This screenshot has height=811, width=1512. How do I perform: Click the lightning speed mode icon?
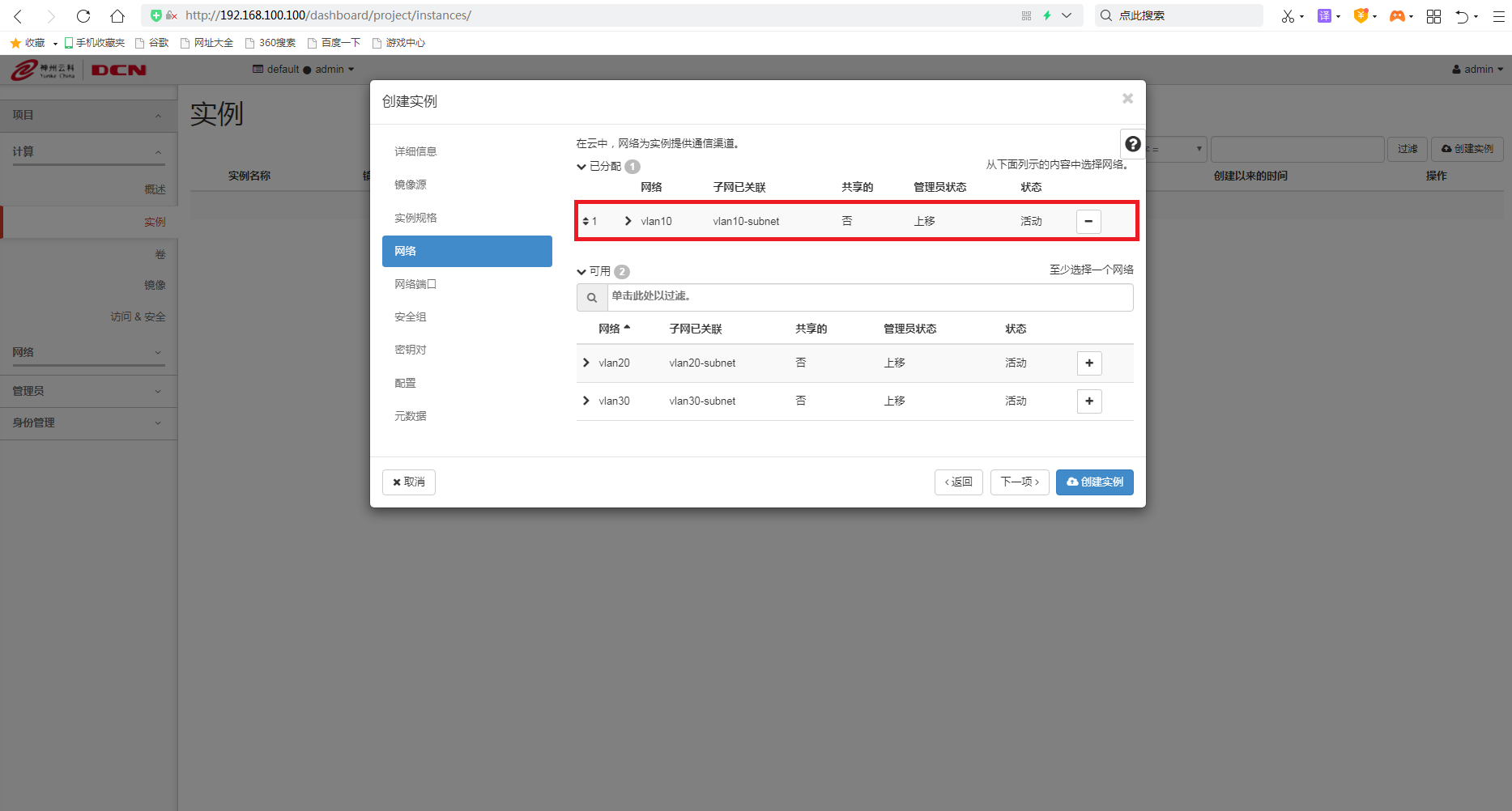point(1047,15)
